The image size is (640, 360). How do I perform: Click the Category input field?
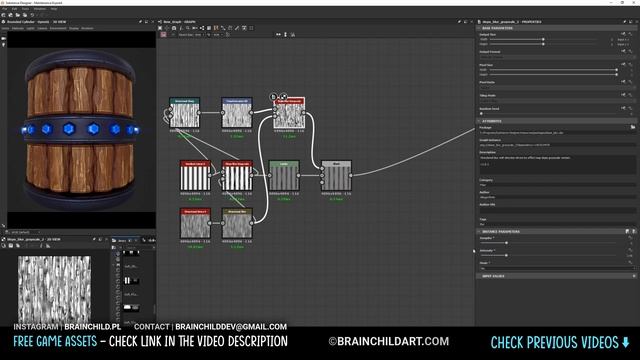(x=557, y=185)
